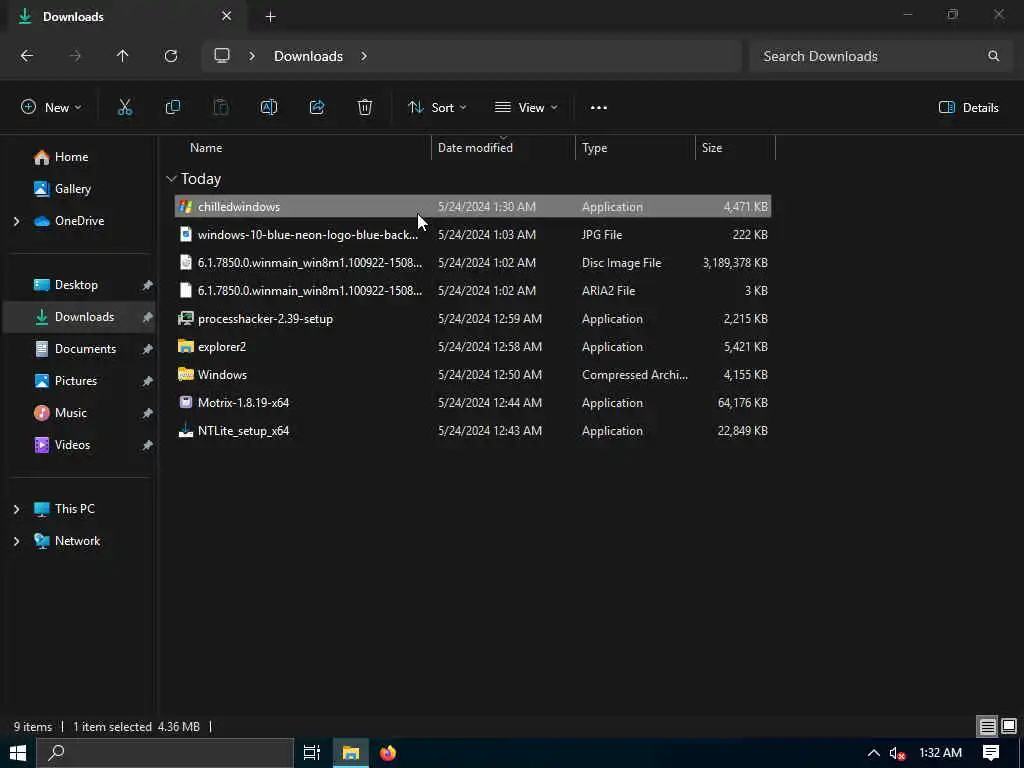This screenshot has height=768, width=1024.
Task: Select the chilledwindows file
Action: [473, 206]
